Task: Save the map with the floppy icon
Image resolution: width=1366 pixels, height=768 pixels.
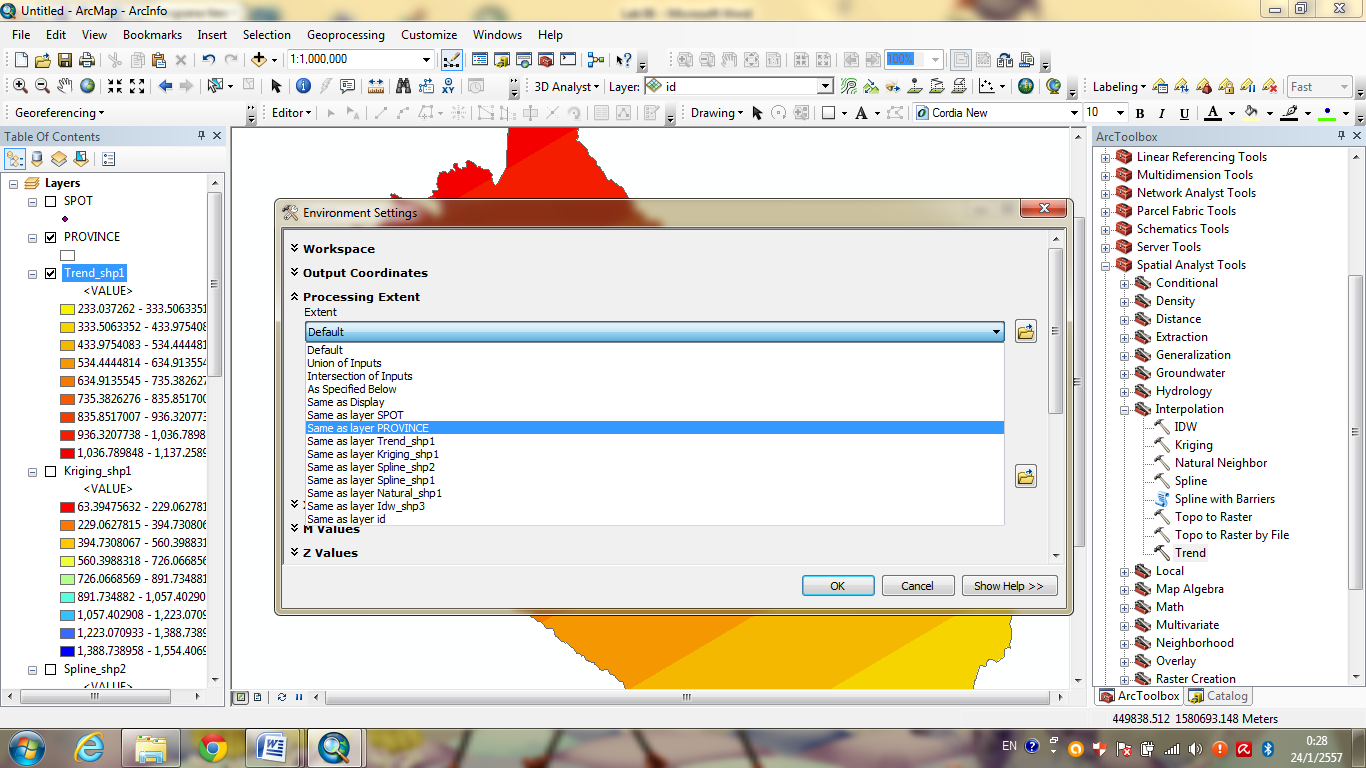Action: [64, 60]
